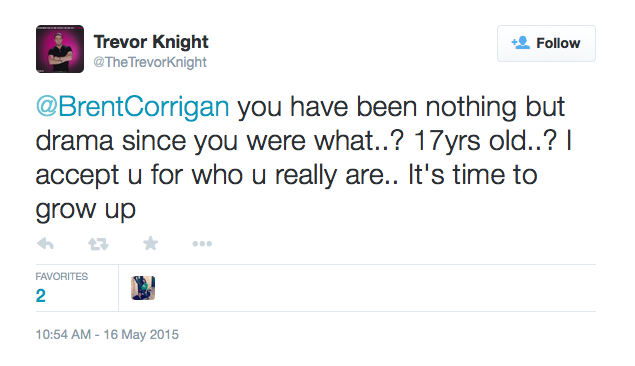Open Trevor Knight's profile picture
Screen dimensions: 635x366
coord(60,49)
